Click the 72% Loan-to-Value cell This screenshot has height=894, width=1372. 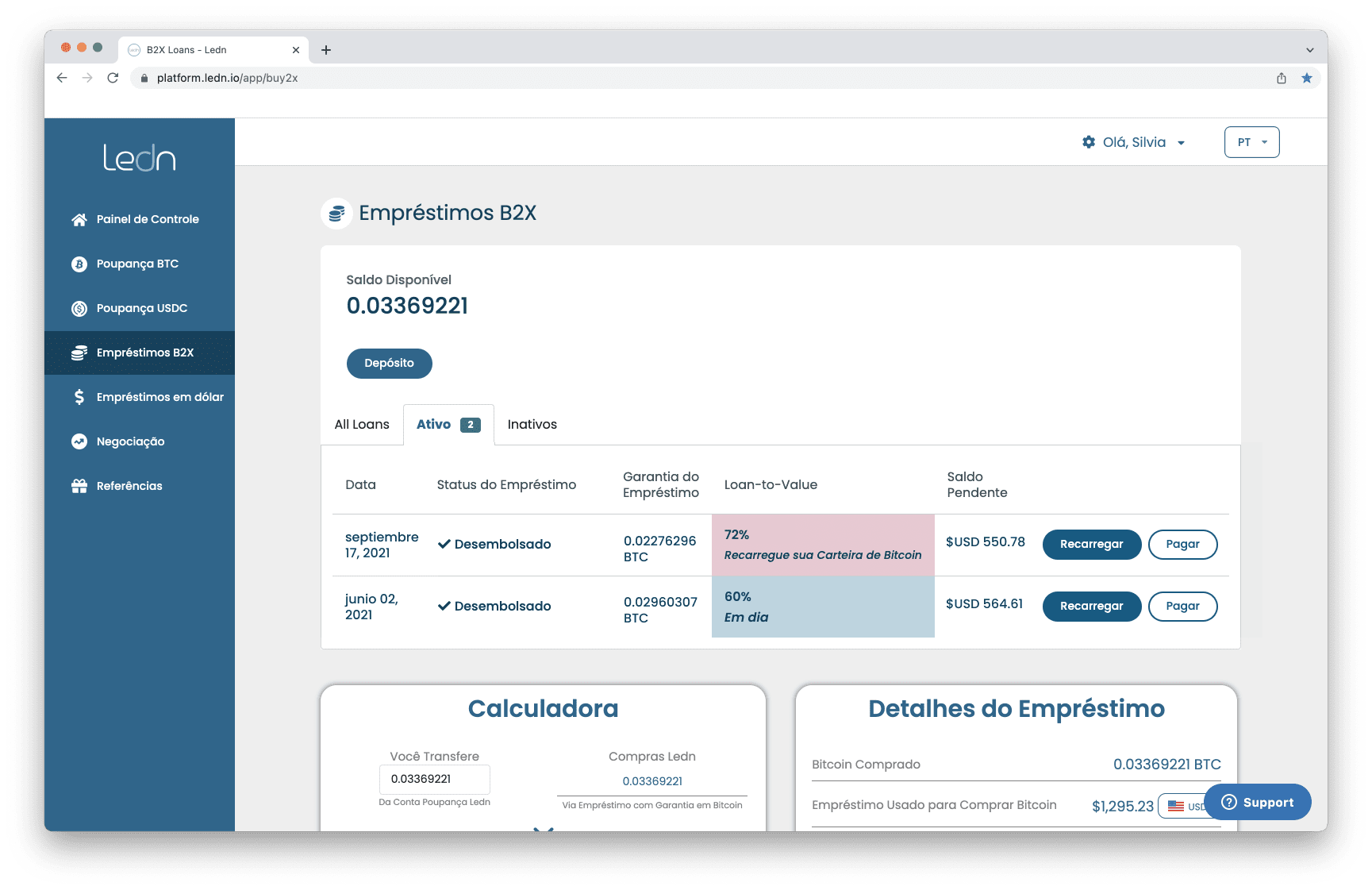click(823, 545)
